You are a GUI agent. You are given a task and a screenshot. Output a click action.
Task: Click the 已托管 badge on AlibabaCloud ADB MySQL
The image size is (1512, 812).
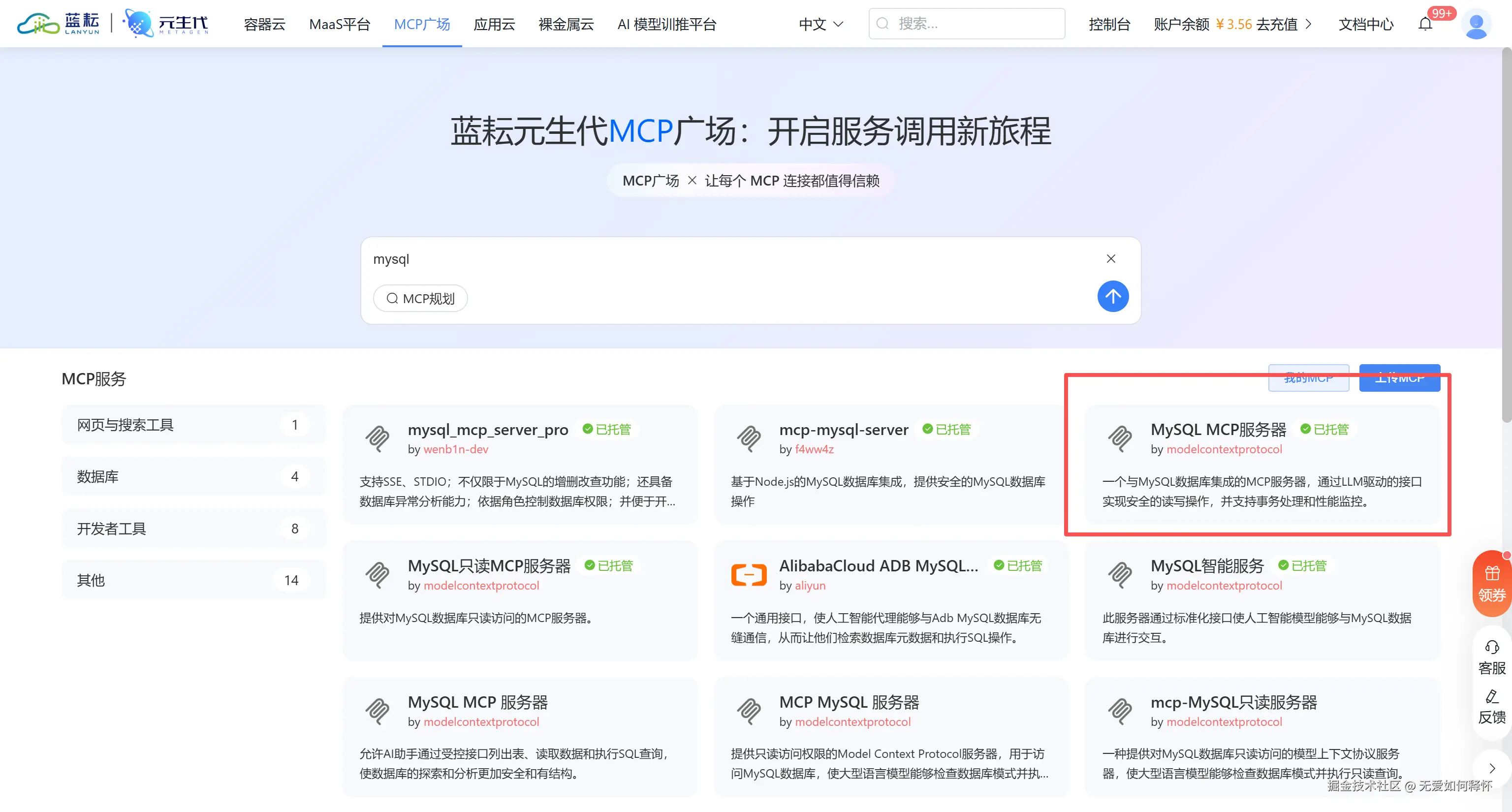click(x=1017, y=565)
